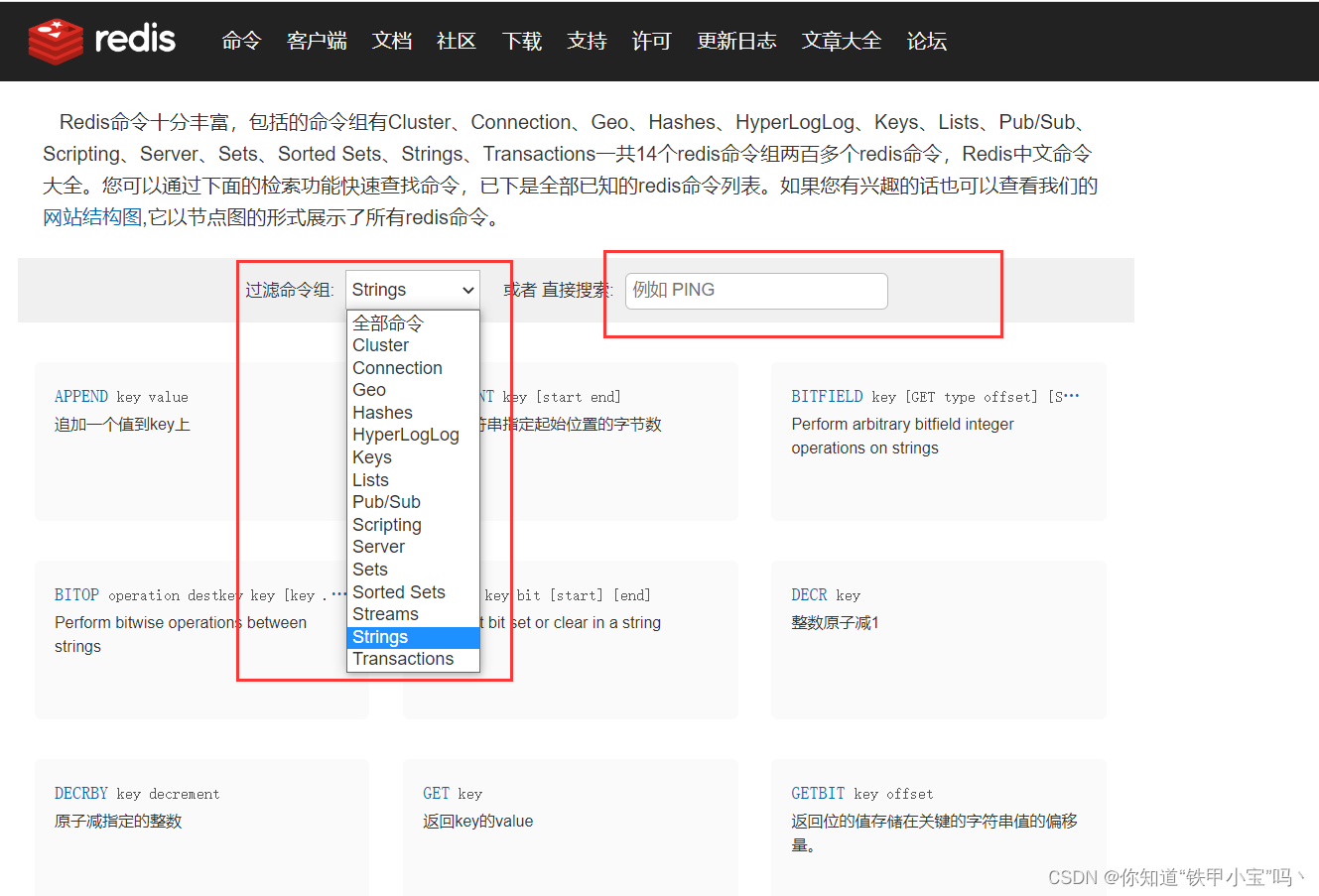Select Streams option in the list

pos(413,614)
